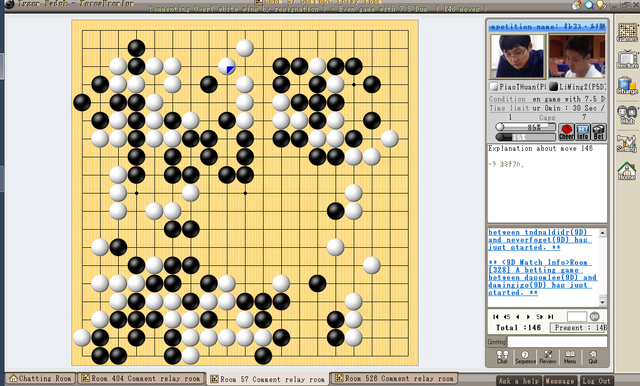640x386 pixels.
Task: Switch to Chatting Room tab
Action: [40, 378]
